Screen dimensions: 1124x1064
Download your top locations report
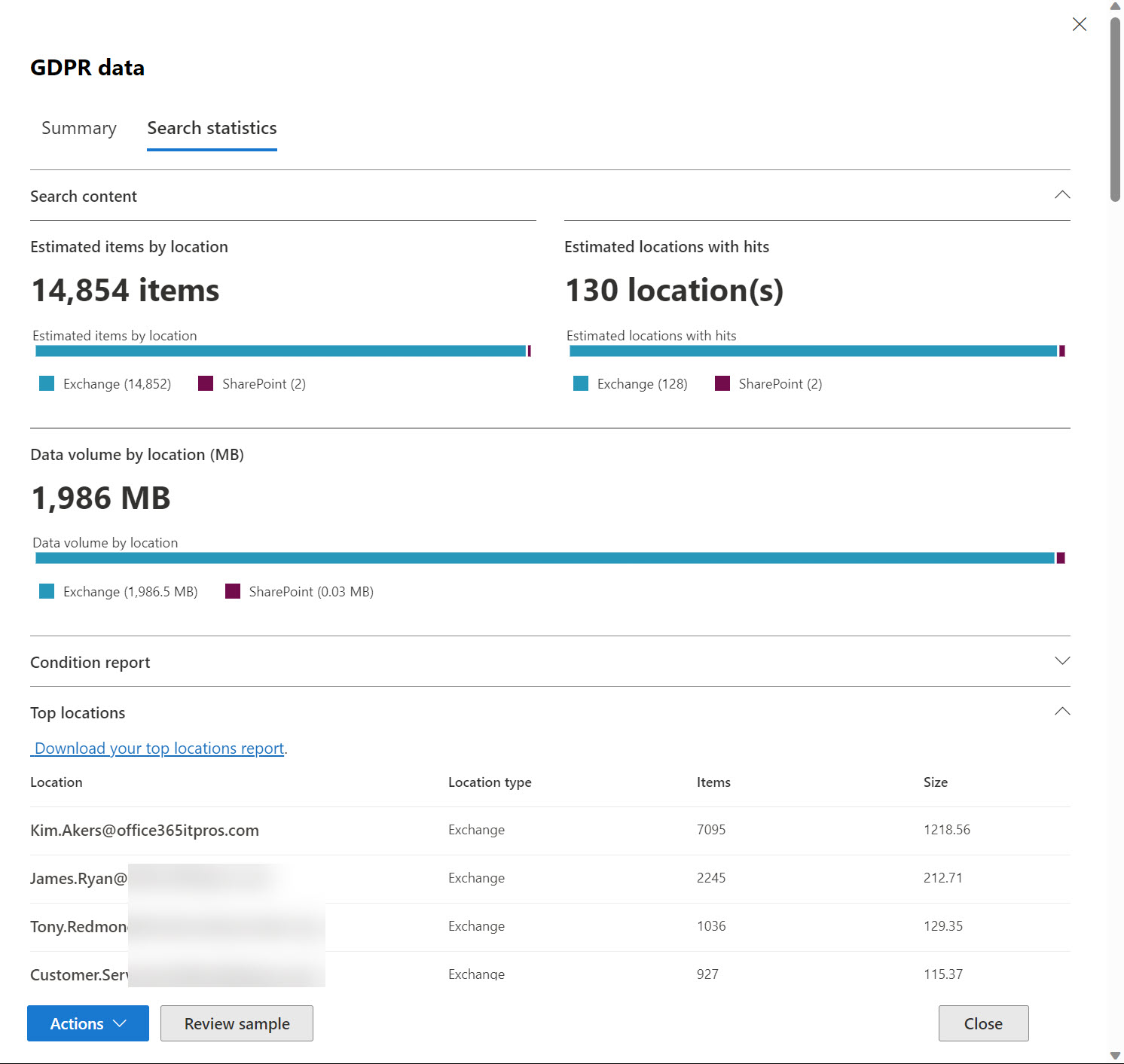(159, 748)
